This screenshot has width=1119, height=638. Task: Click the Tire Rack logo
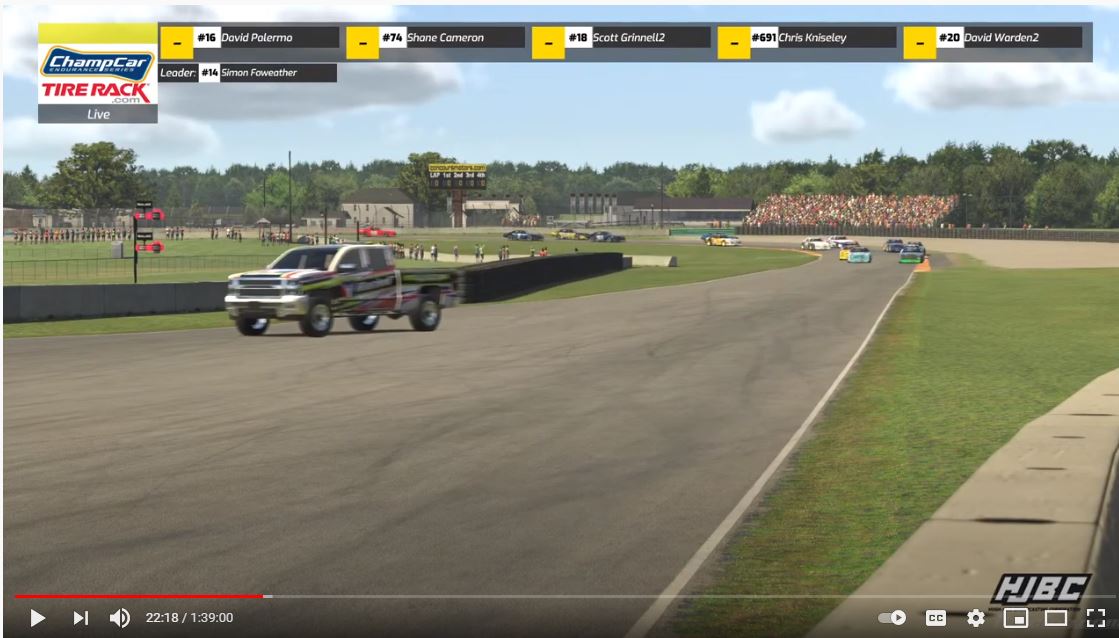tap(97, 93)
